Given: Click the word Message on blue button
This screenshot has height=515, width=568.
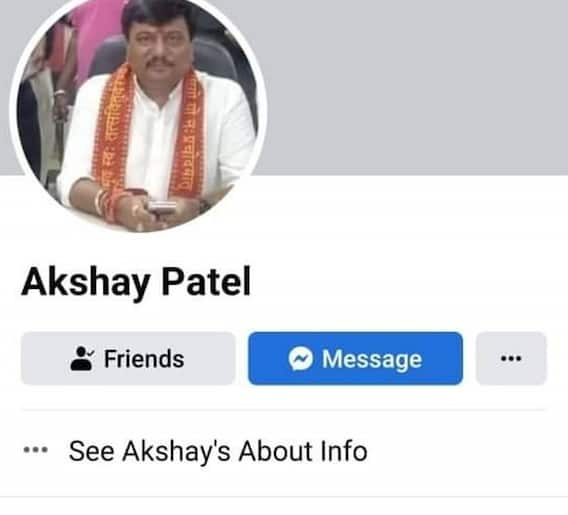Looking at the screenshot, I should click(372, 359).
